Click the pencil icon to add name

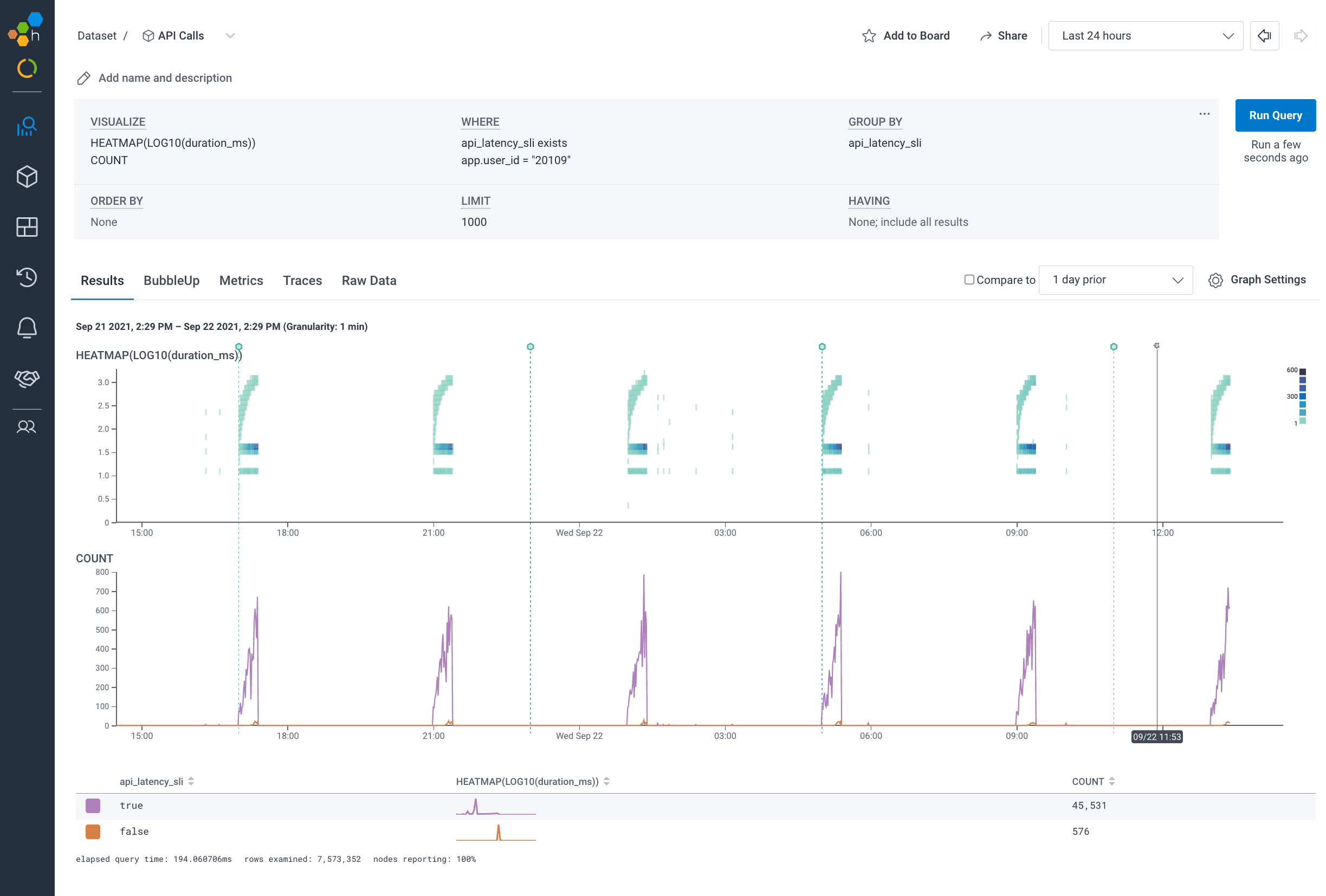84,78
